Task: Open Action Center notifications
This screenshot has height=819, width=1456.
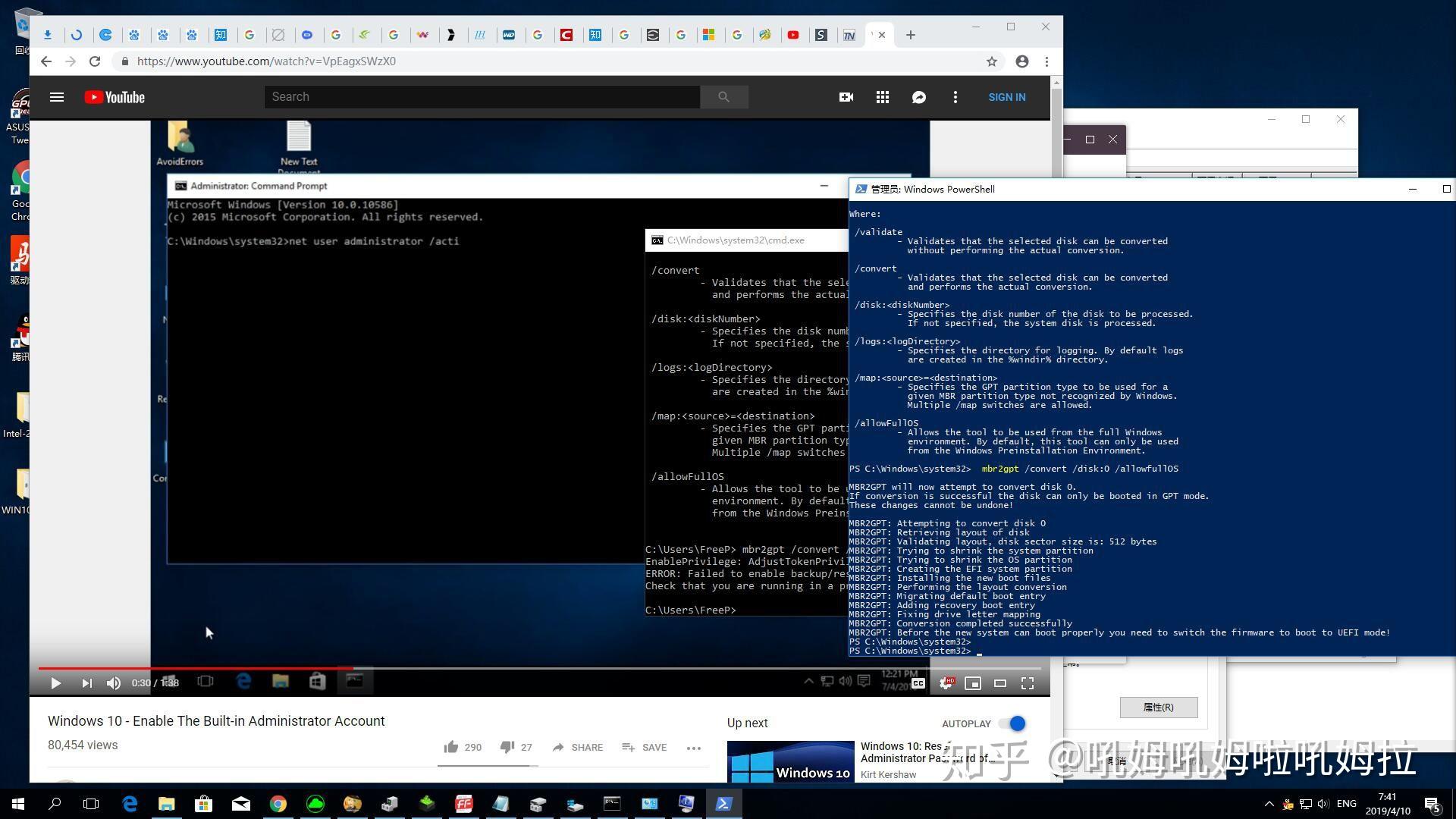Action: pyautogui.click(x=1432, y=804)
